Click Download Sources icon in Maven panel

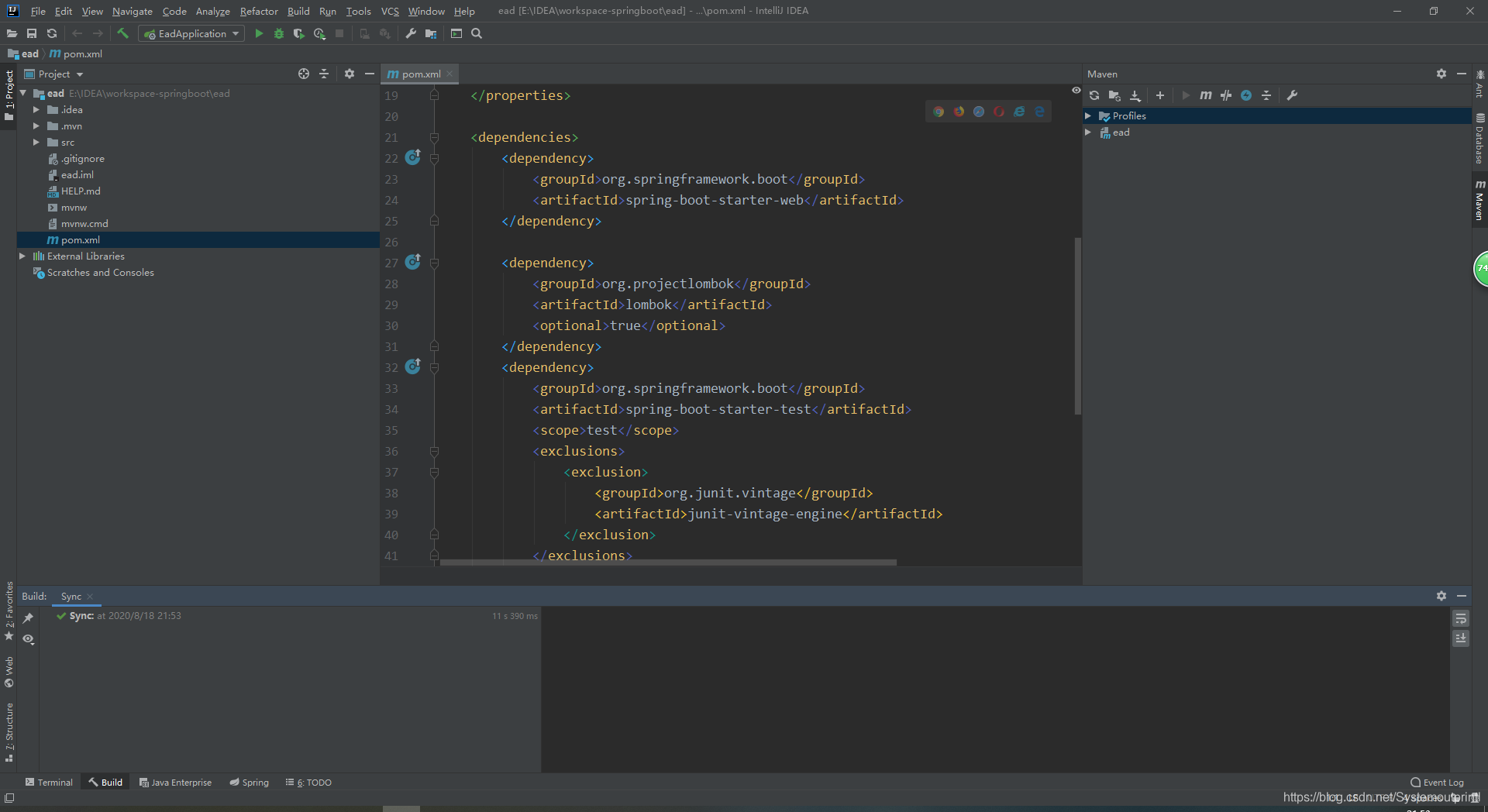click(1135, 95)
